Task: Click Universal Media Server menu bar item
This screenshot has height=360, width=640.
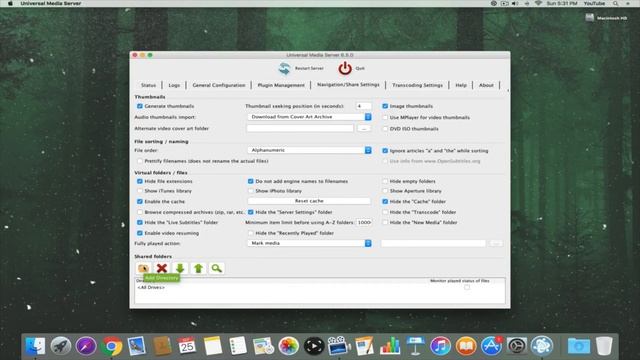Action: [51, 3]
